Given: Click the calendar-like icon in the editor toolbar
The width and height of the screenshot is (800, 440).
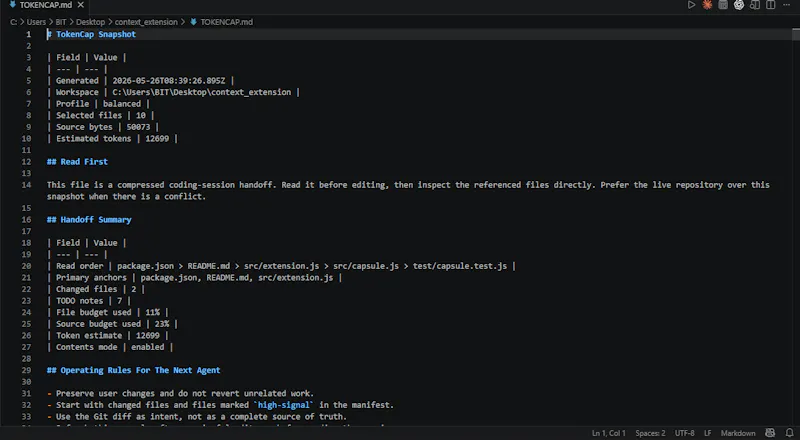Looking at the screenshot, I should pos(723,5).
